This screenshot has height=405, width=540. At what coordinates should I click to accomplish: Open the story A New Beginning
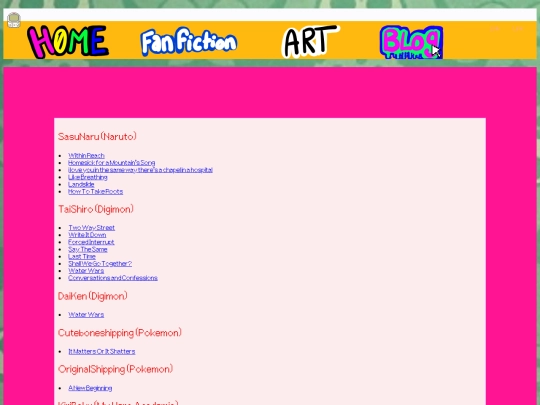(90, 388)
